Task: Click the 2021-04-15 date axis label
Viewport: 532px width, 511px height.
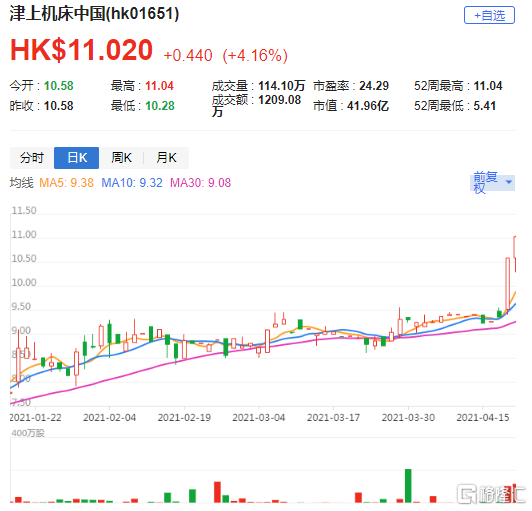Action: (x=483, y=417)
